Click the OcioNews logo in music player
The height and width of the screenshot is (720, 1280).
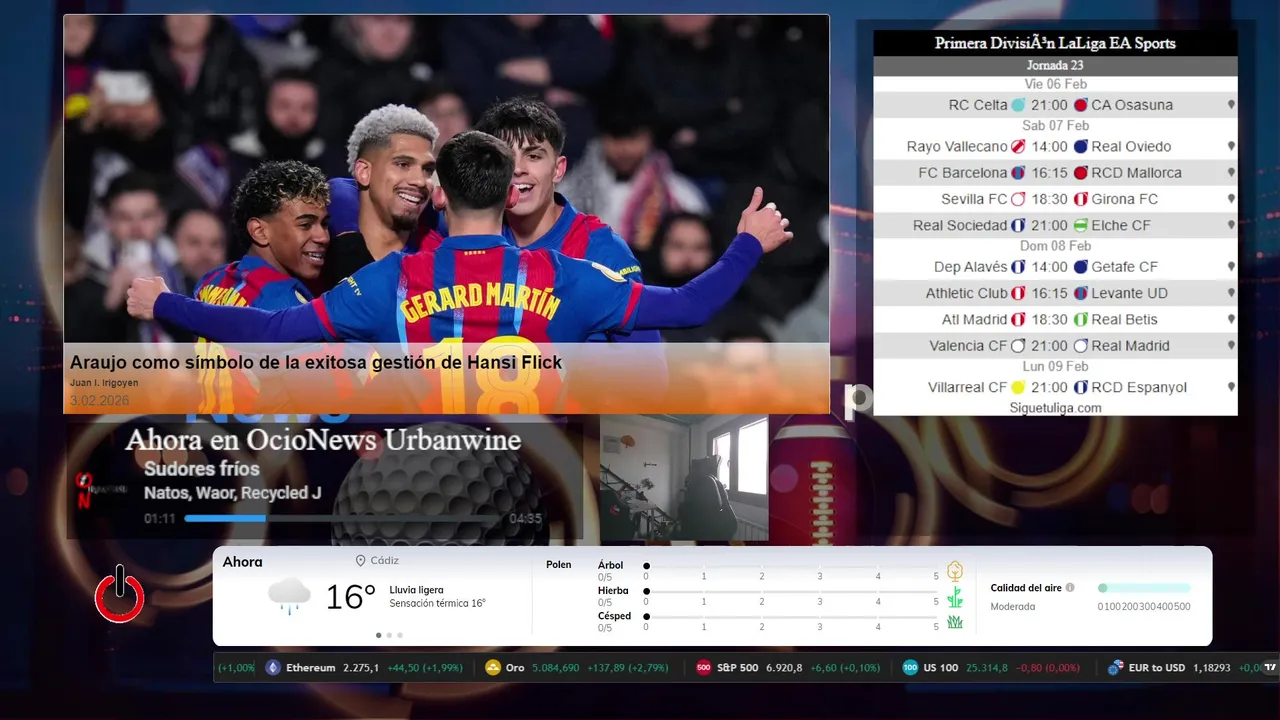click(100, 489)
